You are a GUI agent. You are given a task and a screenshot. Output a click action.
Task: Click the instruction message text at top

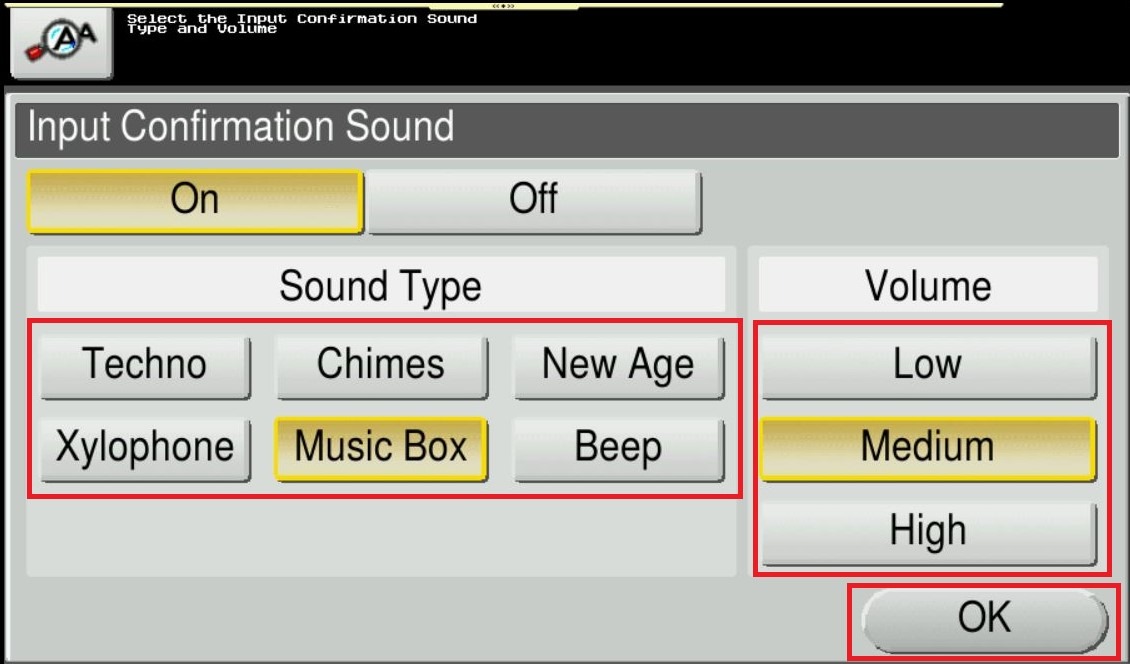[301, 24]
